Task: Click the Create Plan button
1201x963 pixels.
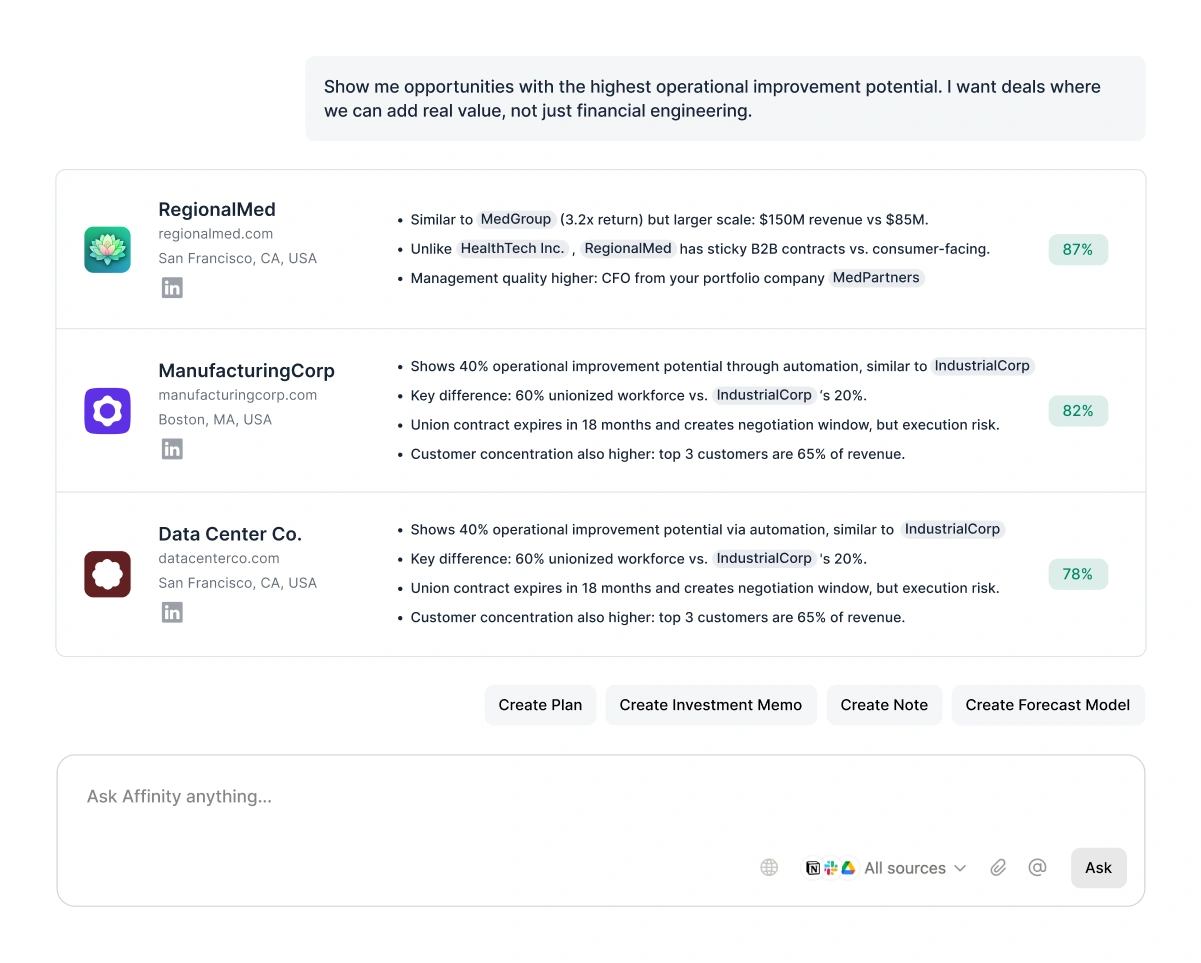Action: click(540, 705)
